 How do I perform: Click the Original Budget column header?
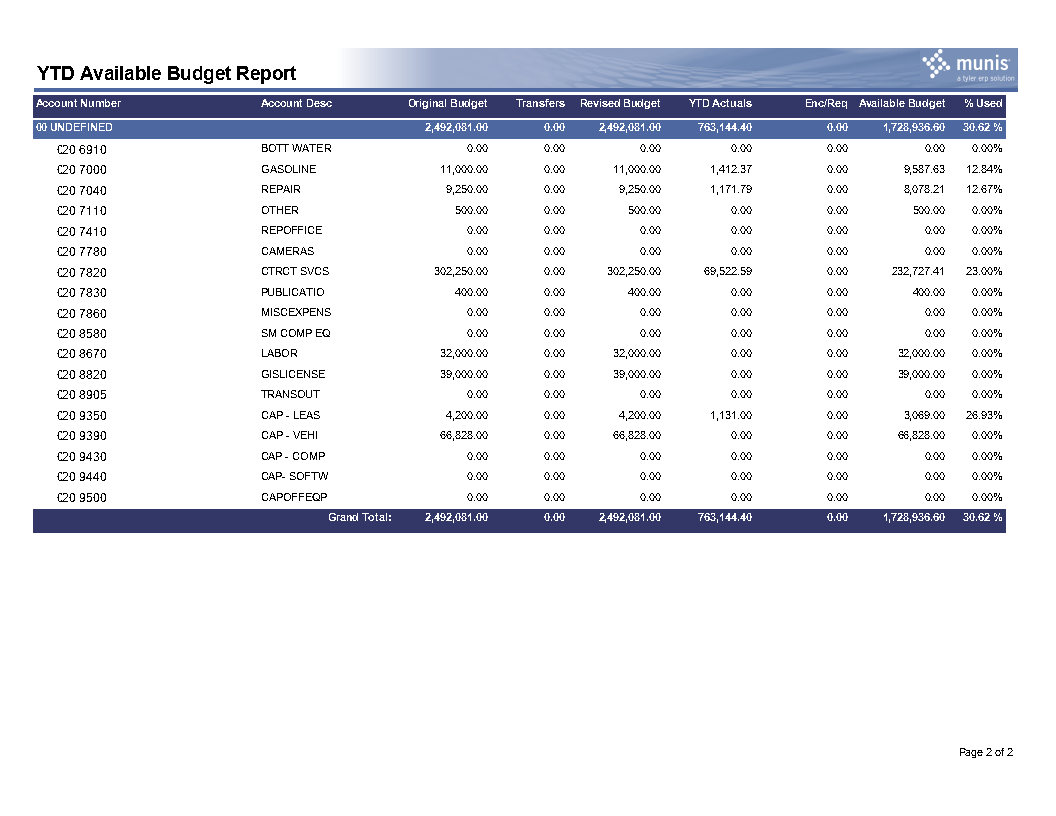point(447,103)
